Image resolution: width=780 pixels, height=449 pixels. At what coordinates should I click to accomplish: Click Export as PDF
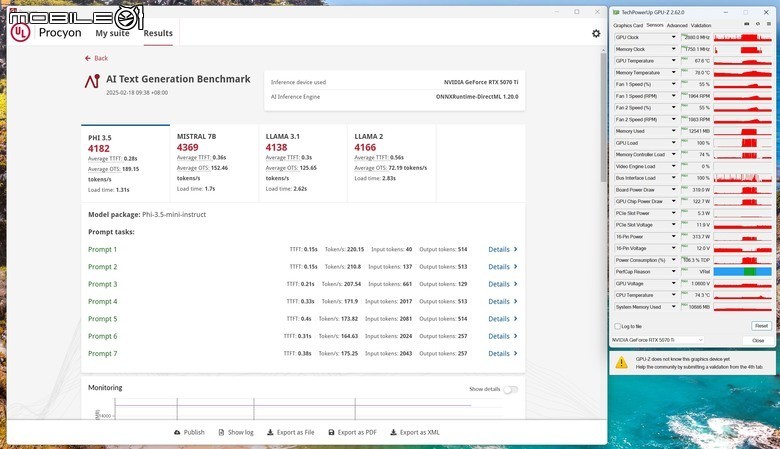[352, 433]
